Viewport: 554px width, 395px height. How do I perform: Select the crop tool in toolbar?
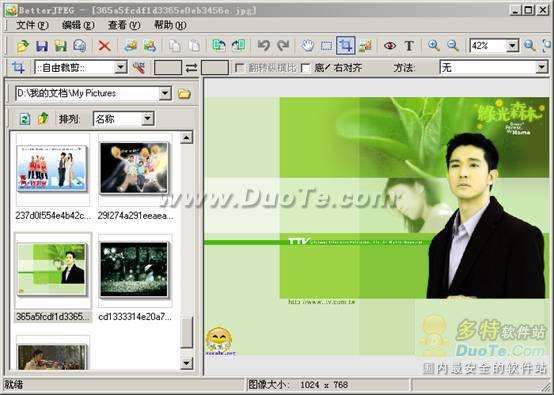(346, 46)
